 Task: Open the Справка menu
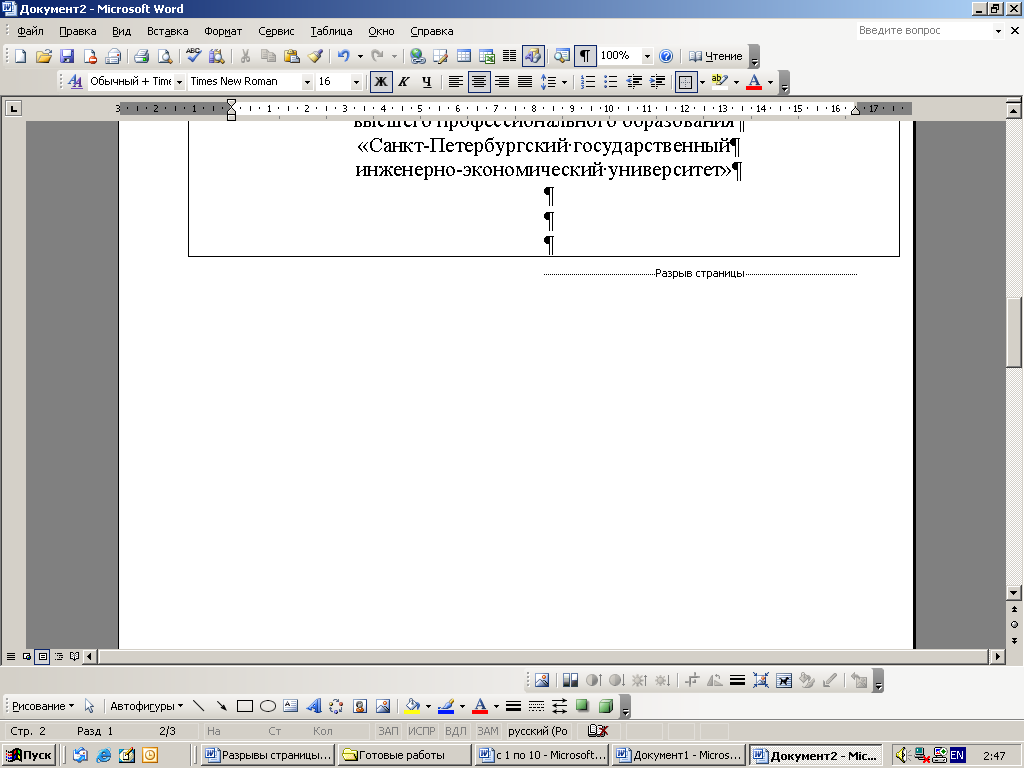[x=432, y=31]
